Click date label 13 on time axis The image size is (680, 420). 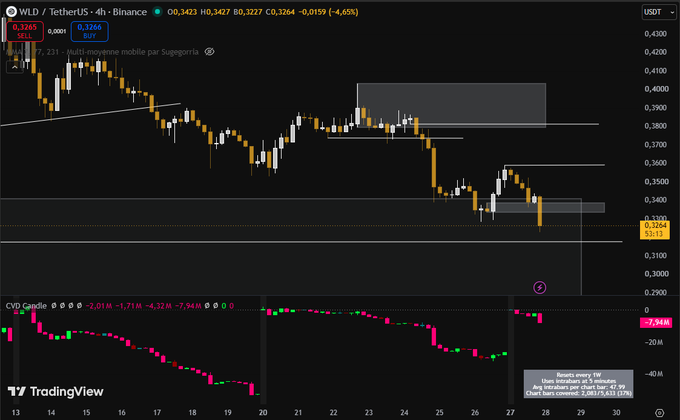(16, 412)
